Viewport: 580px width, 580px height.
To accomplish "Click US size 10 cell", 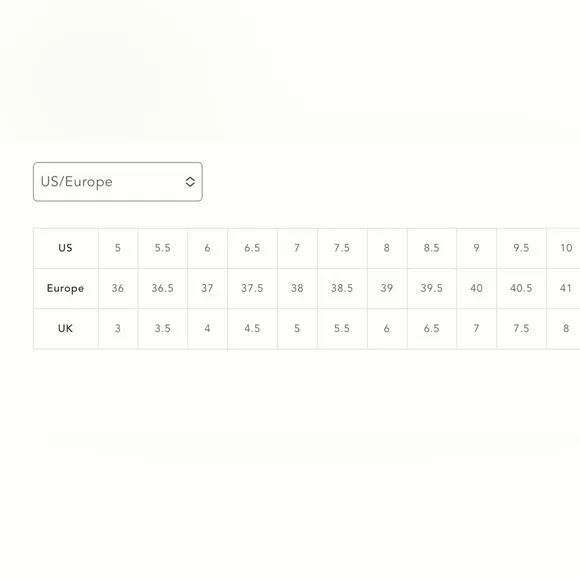I will tap(563, 248).
